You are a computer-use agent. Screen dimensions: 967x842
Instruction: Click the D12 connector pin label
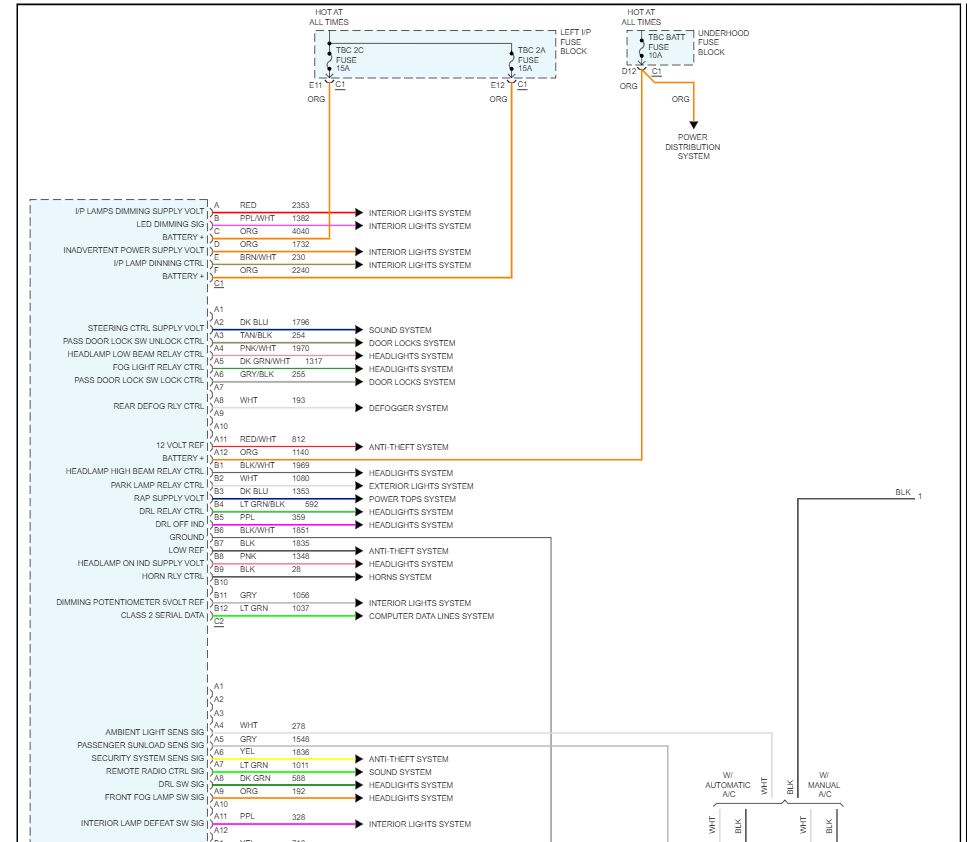click(x=628, y=71)
